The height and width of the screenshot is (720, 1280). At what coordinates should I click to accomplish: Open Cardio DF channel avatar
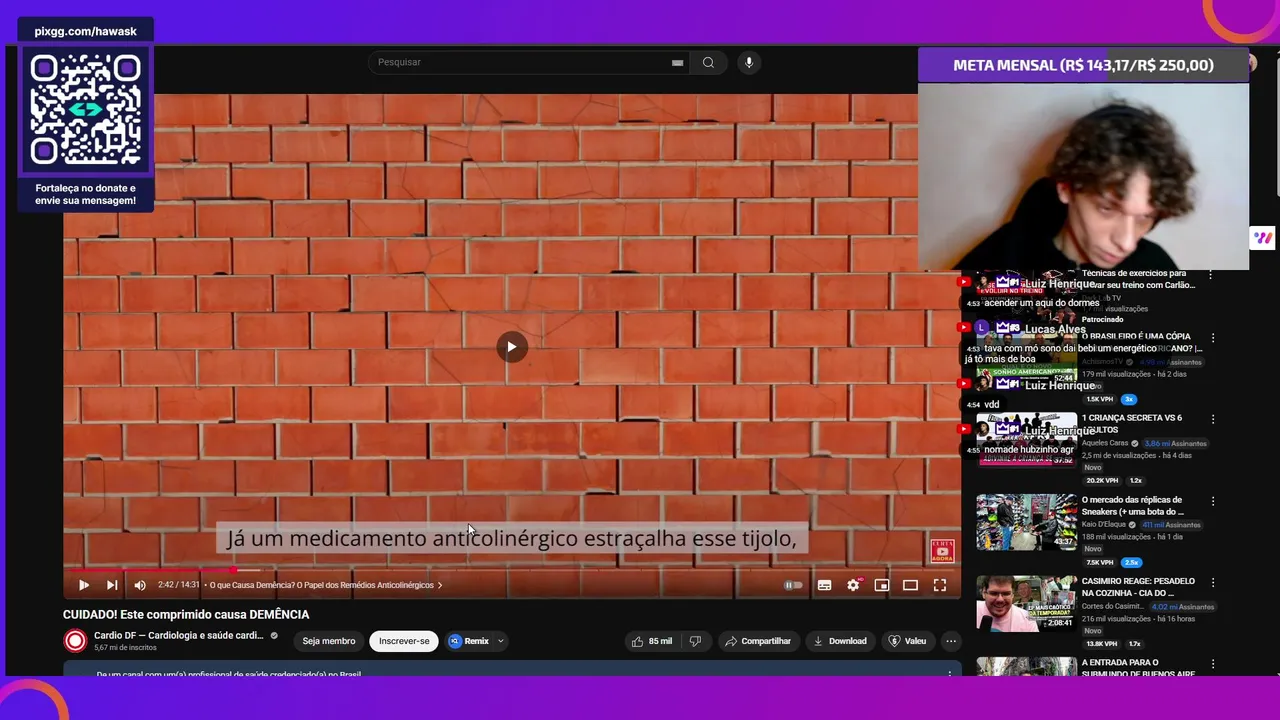75,641
